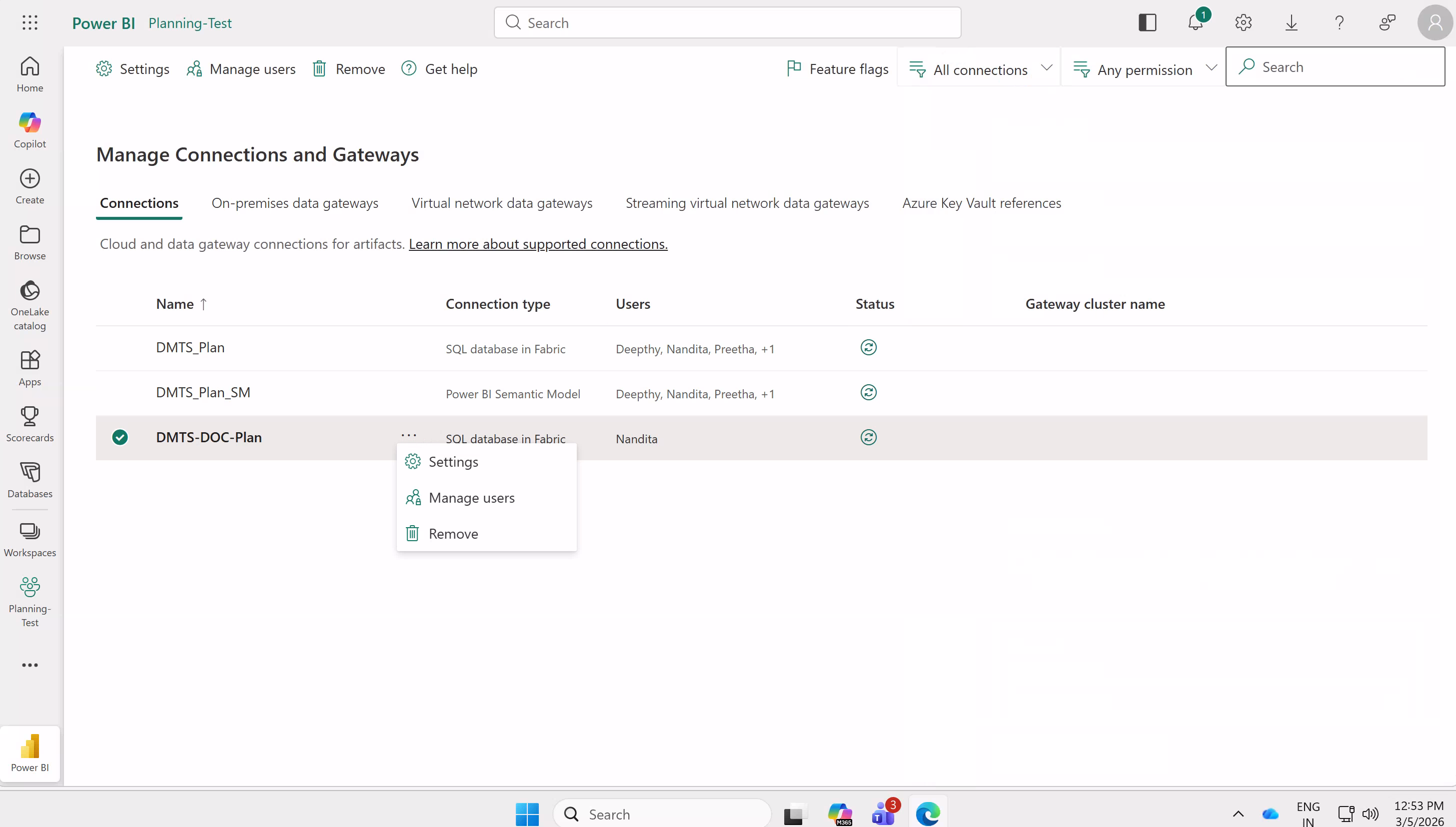
Task: Choose Remove from the context menu
Action: (x=453, y=534)
